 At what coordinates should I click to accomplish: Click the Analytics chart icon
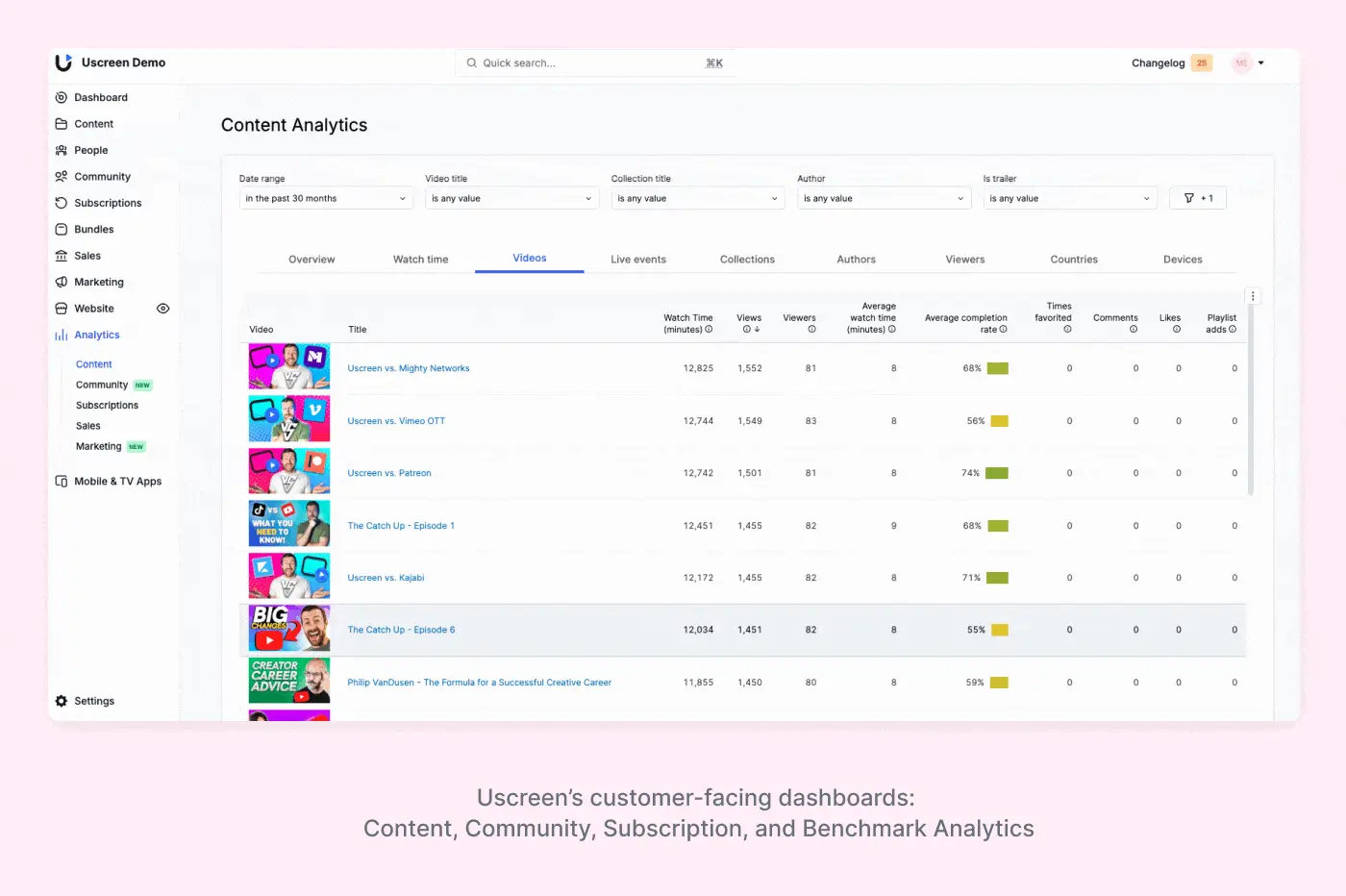coord(62,335)
